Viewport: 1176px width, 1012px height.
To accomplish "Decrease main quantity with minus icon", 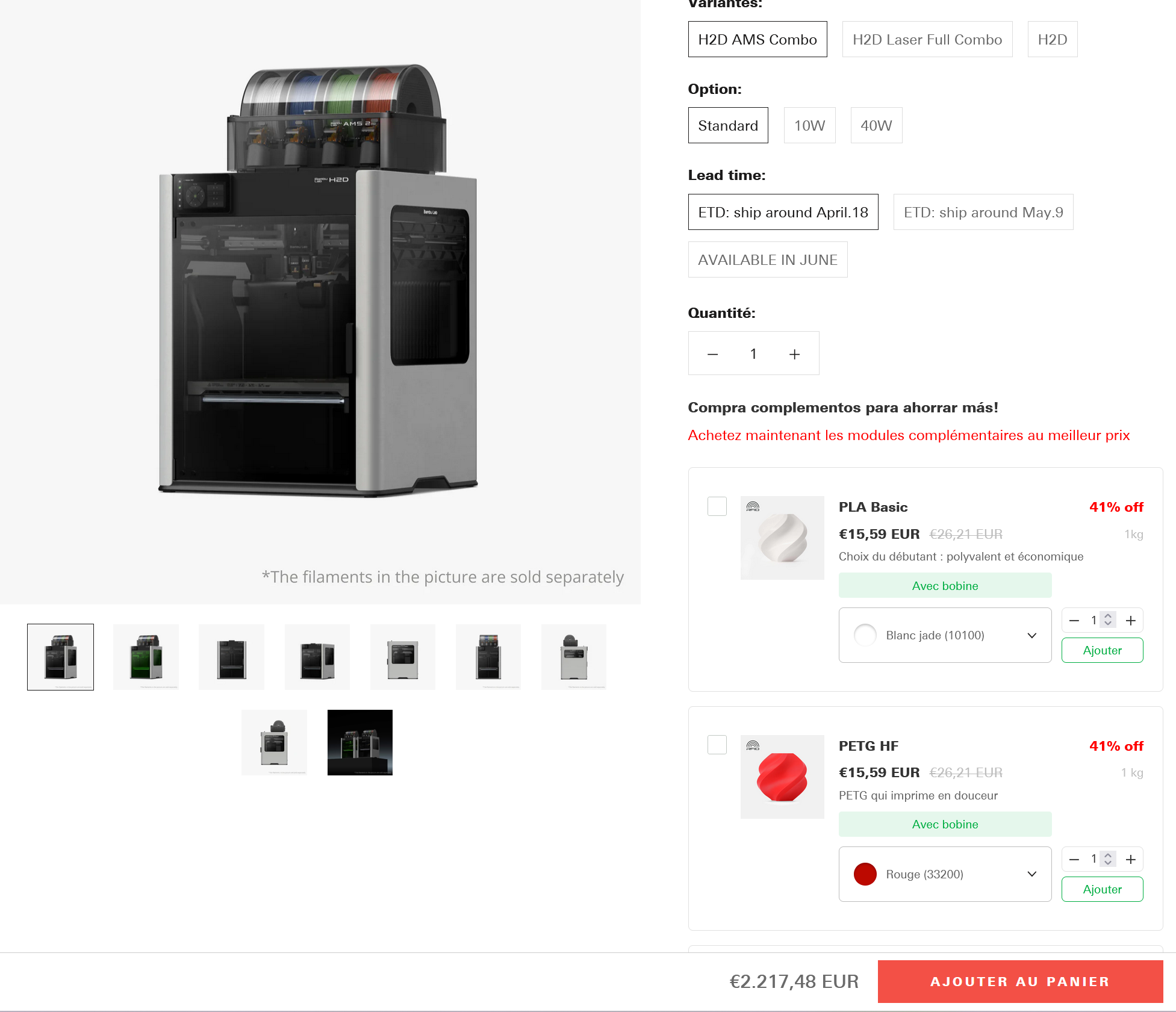I will (x=713, y=354).
